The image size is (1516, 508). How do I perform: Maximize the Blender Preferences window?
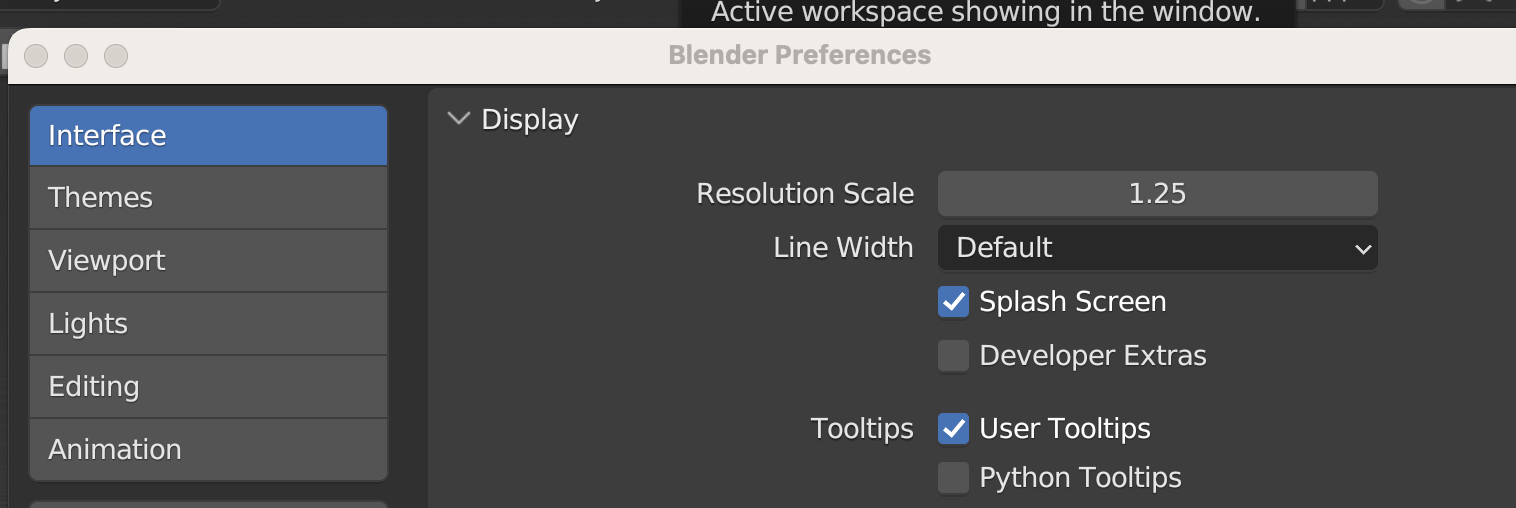coord(116,56)
